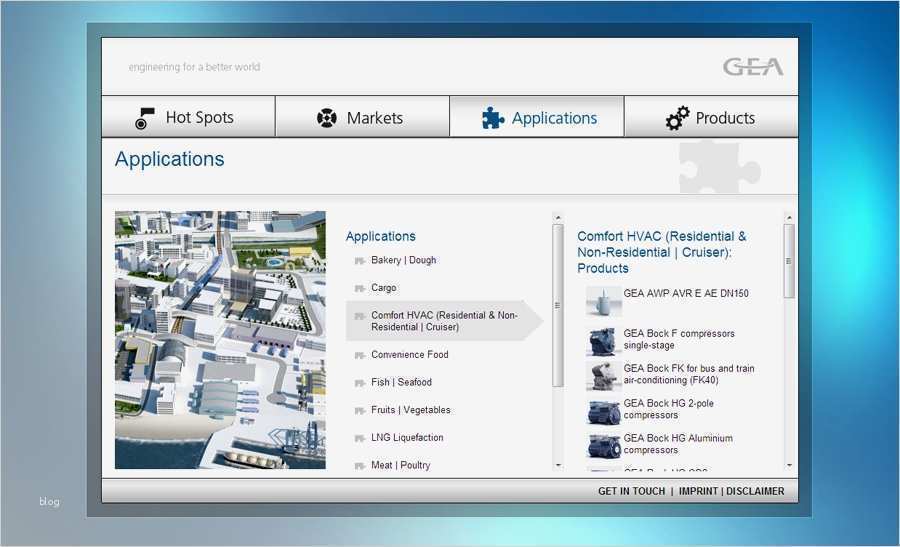900x547 pixels.
Task: Click the Markets wheel icon
Action: pos(327,118)
